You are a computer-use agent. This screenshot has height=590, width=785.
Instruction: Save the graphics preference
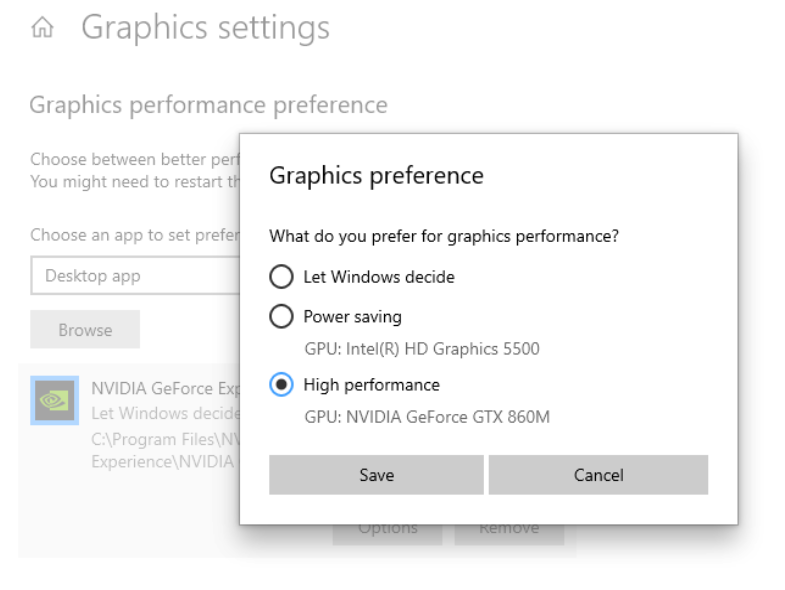coord(376,475)
